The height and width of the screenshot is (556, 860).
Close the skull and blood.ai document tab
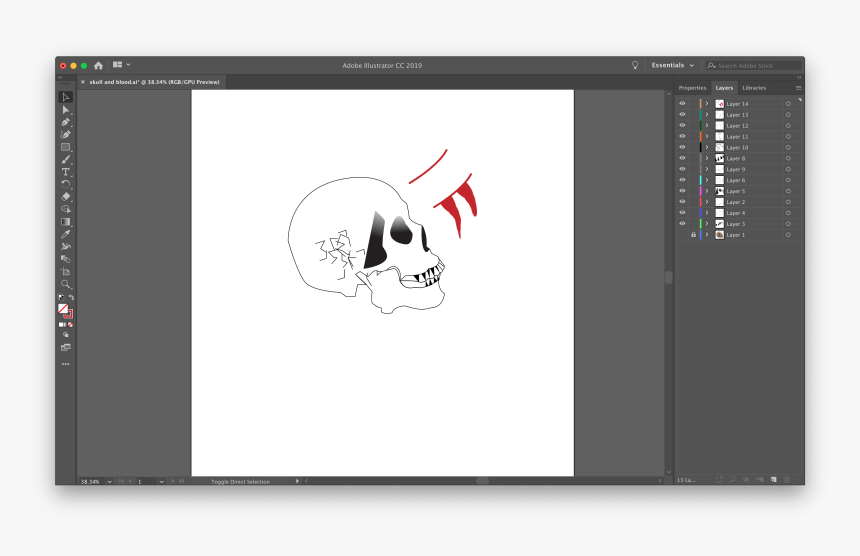[x=83, y=82]
